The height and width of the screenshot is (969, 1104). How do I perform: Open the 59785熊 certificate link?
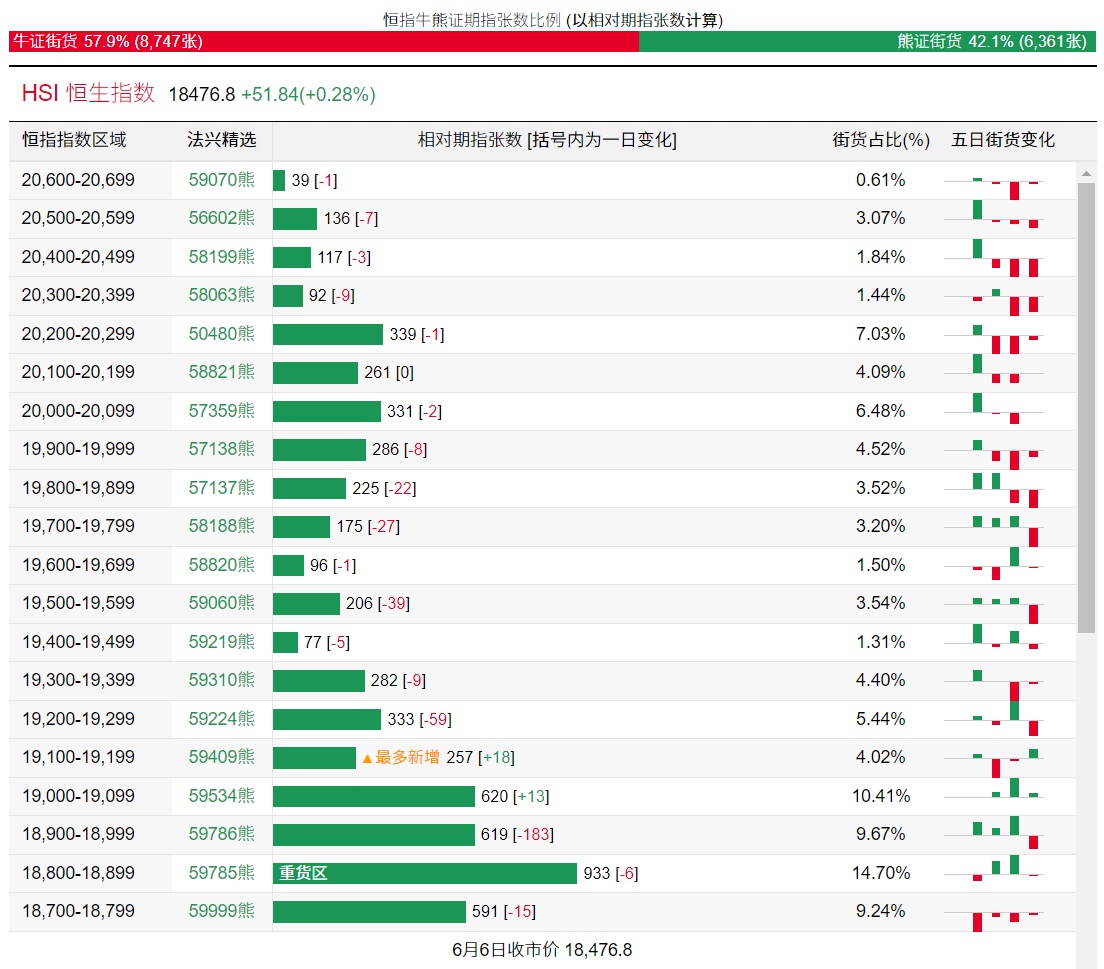pos(221,873)
